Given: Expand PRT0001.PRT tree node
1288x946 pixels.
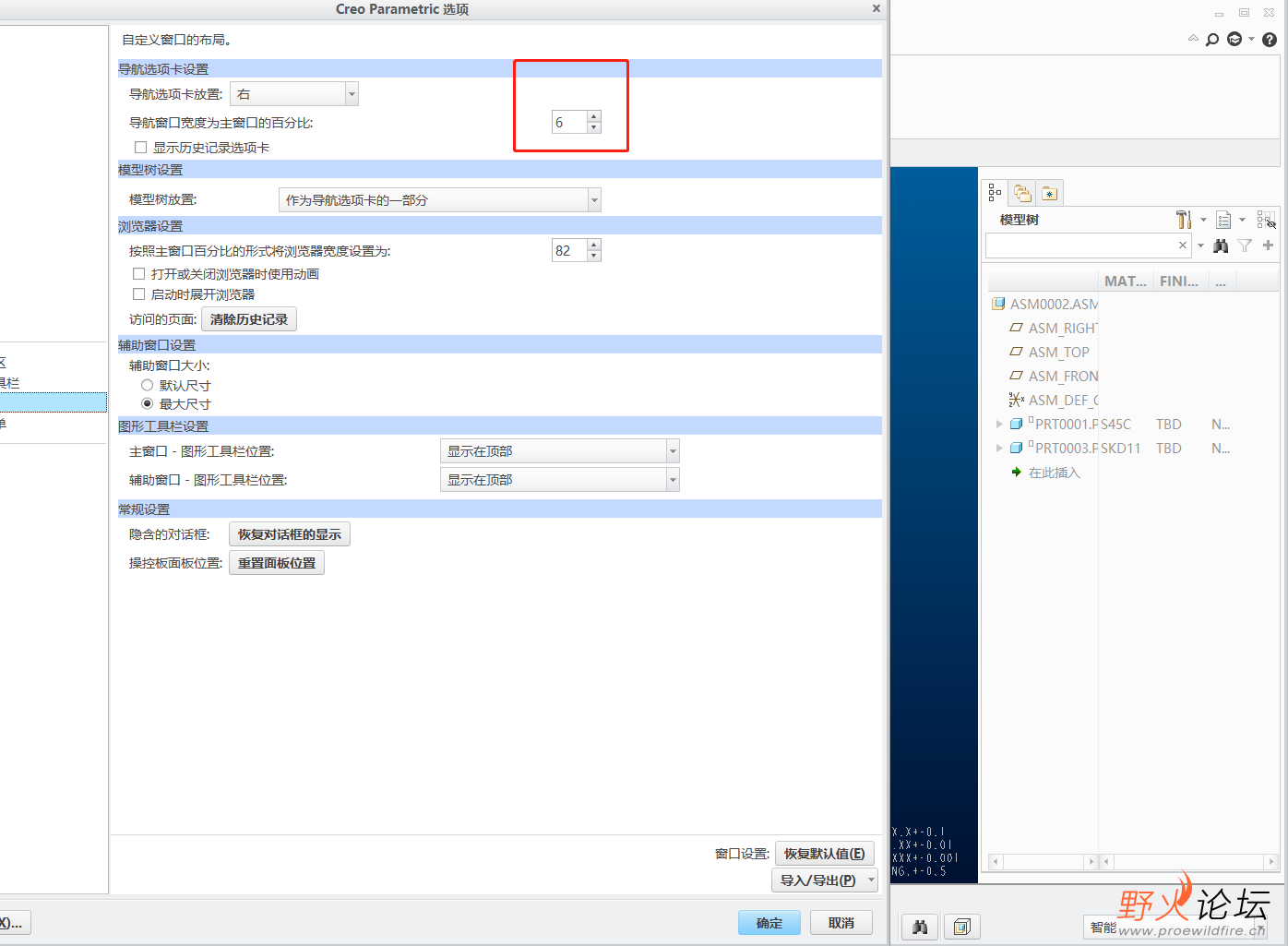Looking at the screenshot, I should (998, 425).
